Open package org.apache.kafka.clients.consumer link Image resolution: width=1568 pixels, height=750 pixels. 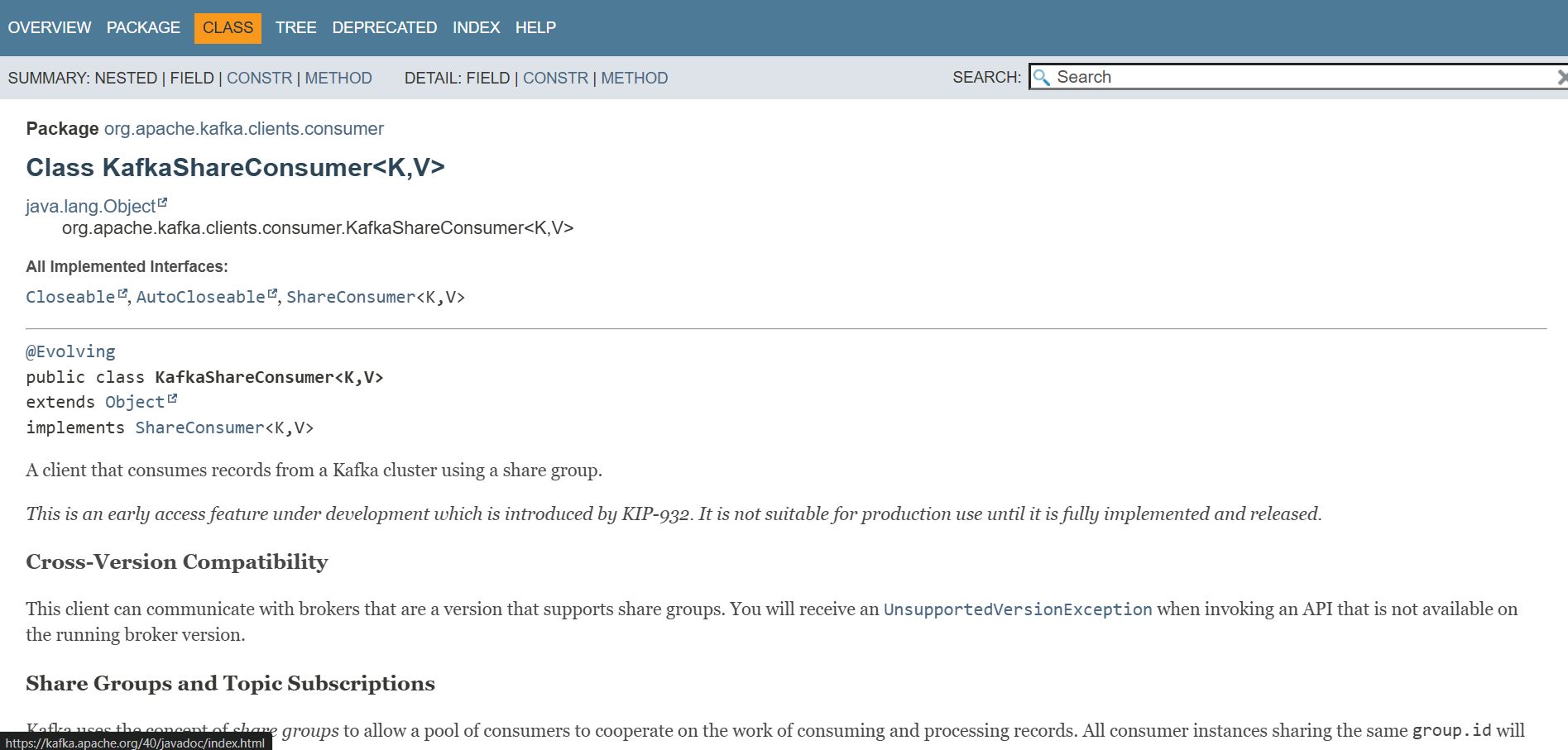pos(244,129)
